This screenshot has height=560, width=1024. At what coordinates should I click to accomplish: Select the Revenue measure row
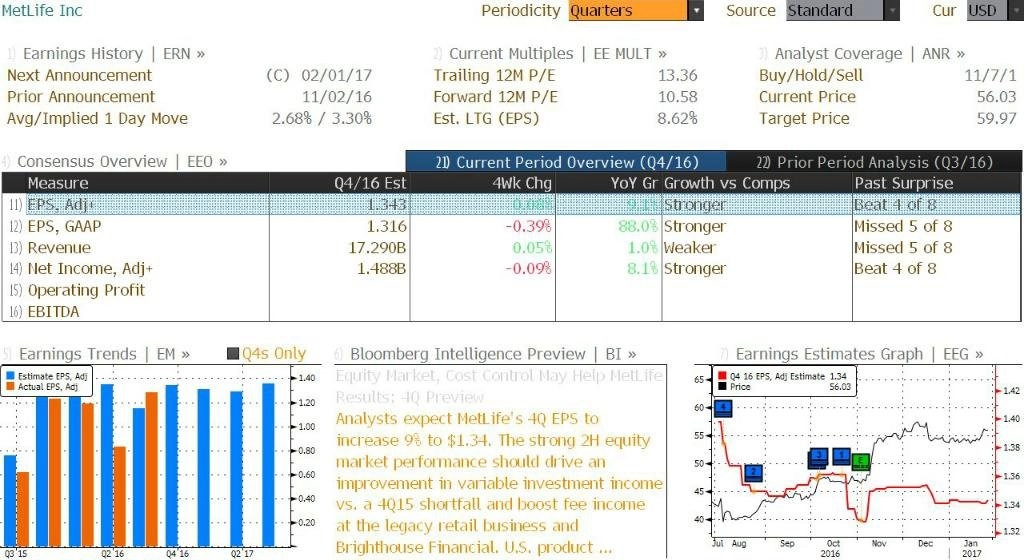click(x=511, y=248)
